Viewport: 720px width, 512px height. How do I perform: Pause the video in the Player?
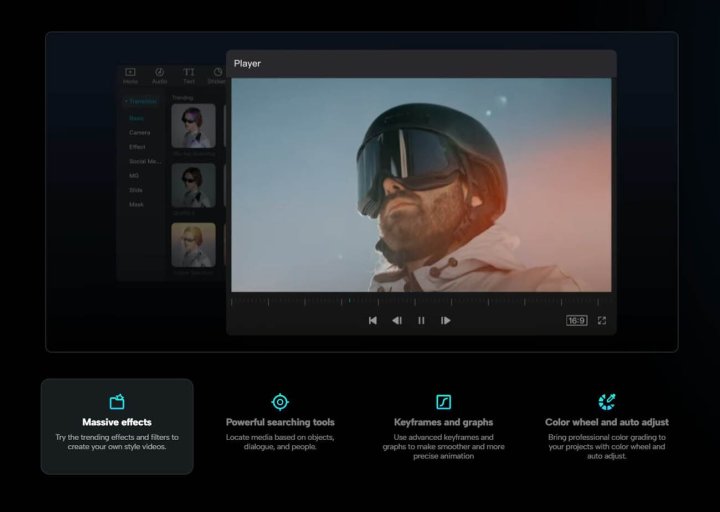[421, 321]
